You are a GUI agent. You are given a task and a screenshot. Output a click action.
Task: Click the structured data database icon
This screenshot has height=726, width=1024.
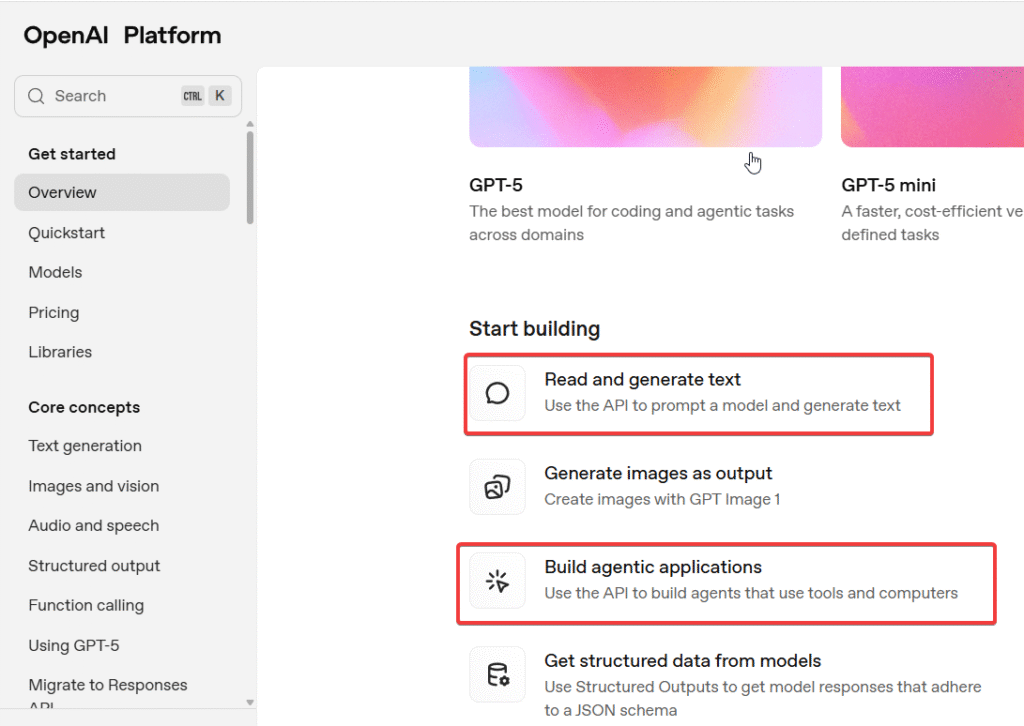pos(497,675)
